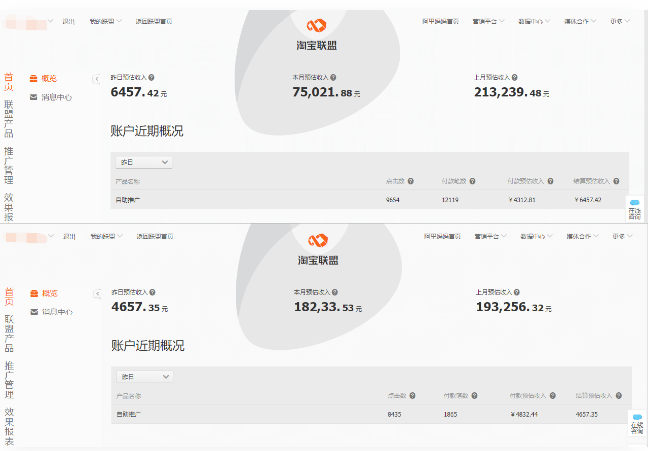Click the table row containing 8435 clicks
The height and width of the screenshot is (451, 648).
click(x=370, y=413)
